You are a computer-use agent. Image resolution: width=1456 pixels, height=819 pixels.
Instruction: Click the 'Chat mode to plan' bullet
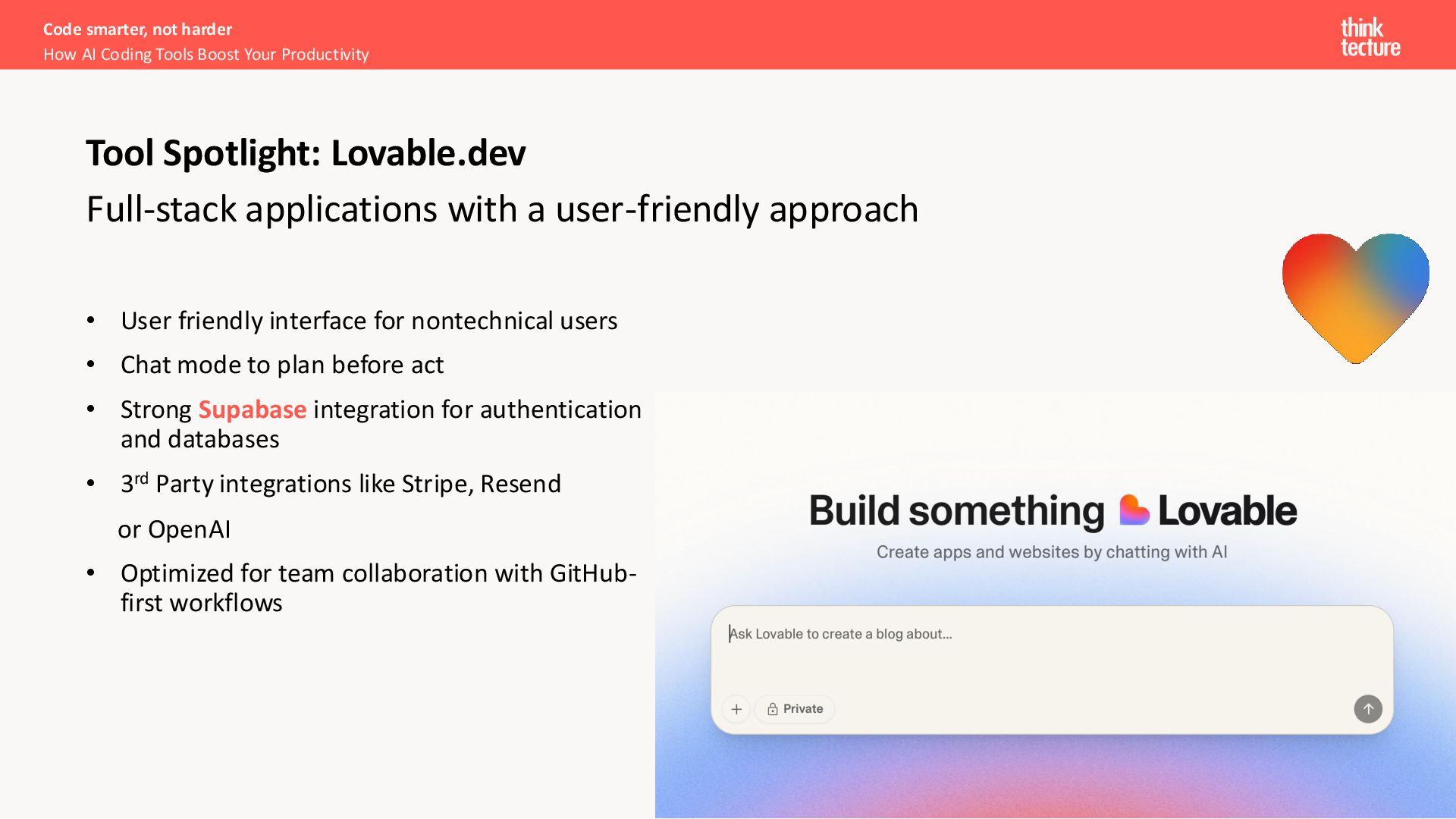tap(281, 365)
